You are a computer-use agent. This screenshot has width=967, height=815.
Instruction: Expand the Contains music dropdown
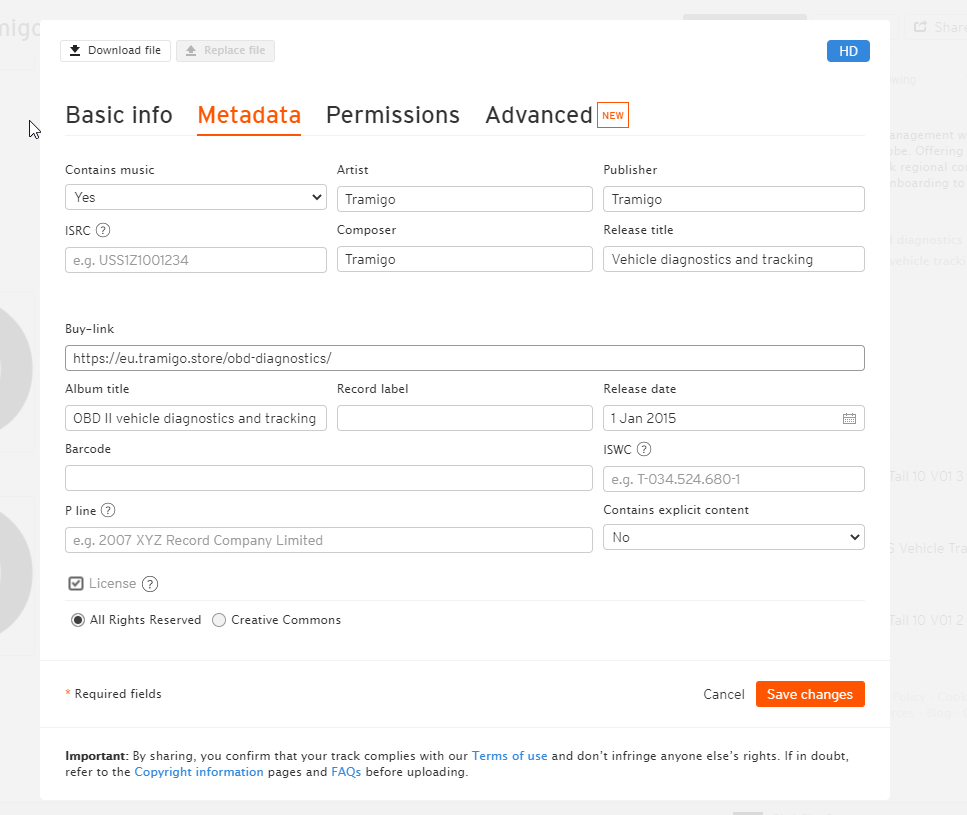tap(196, 197)
